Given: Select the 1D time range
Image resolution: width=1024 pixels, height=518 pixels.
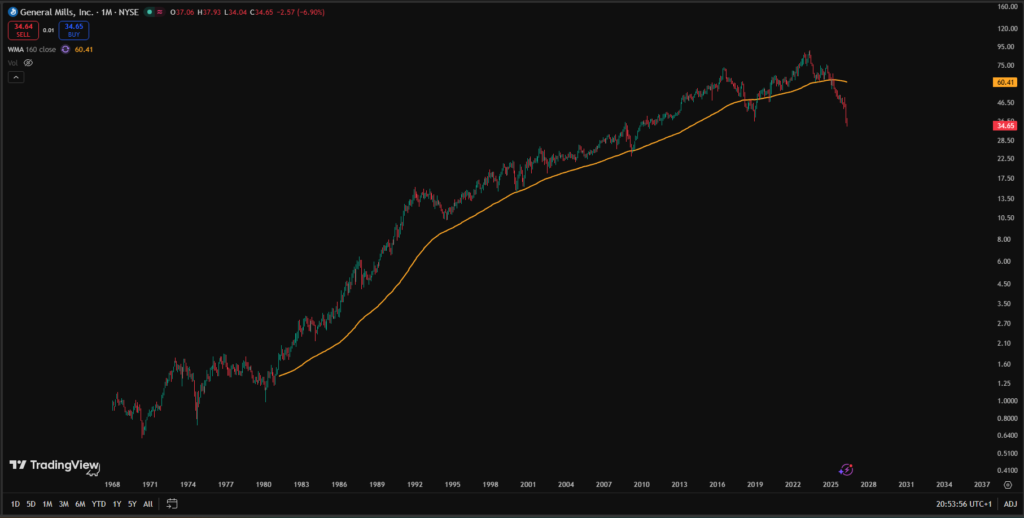Looking at the screenshot, I should (15, 504).
